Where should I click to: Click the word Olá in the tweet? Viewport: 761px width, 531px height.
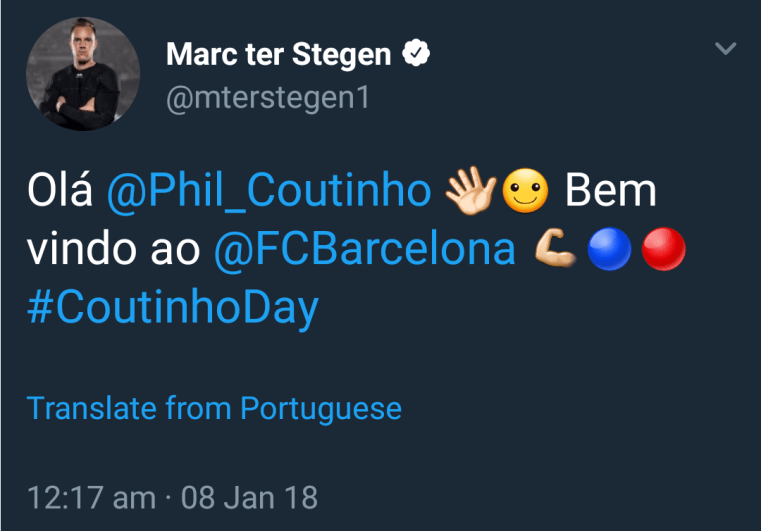click(x=60, y=191)
